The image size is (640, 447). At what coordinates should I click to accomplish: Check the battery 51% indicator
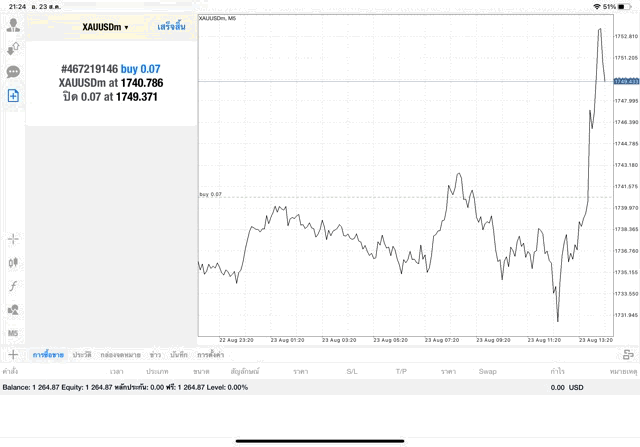pyautogui.click(x=617, y=7)
